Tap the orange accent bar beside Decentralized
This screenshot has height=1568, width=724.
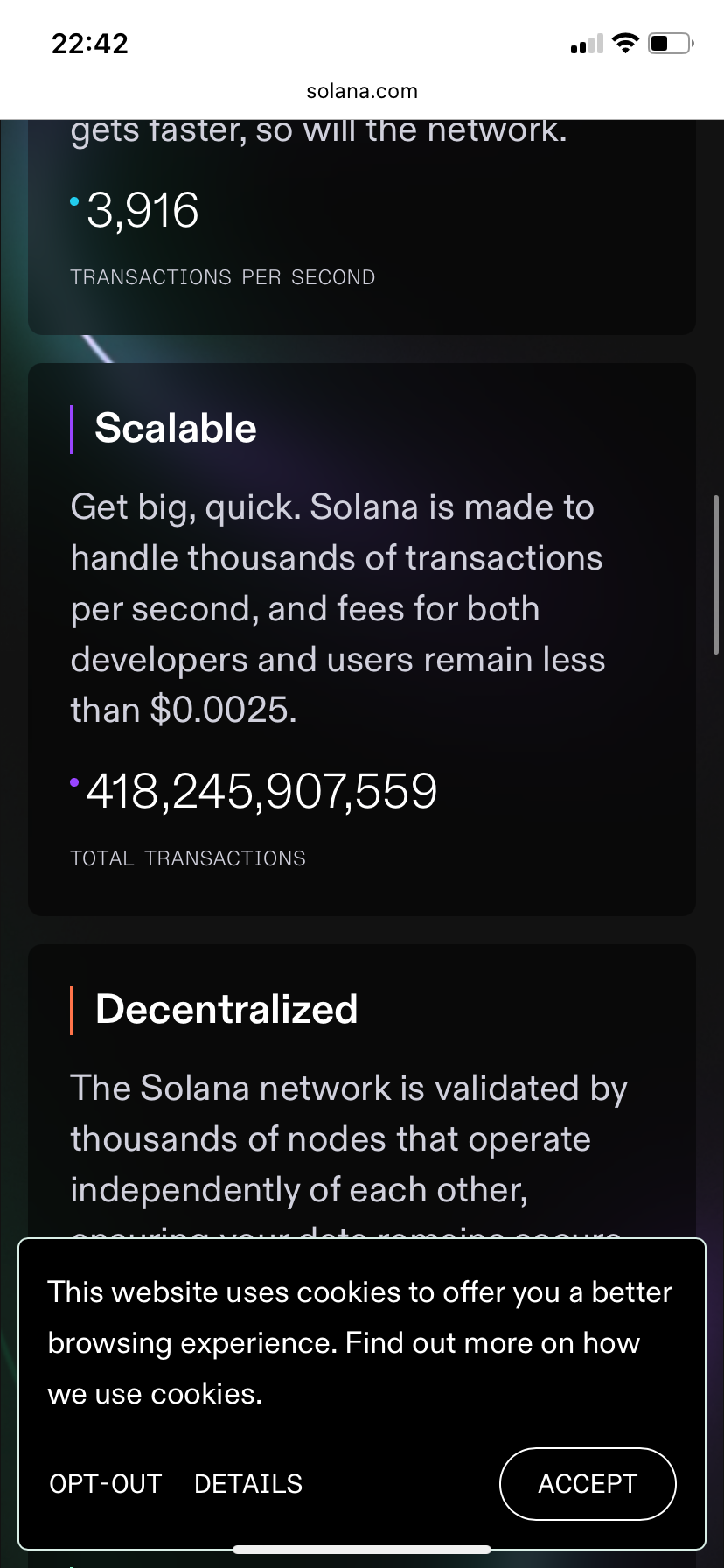[72, 1011]
